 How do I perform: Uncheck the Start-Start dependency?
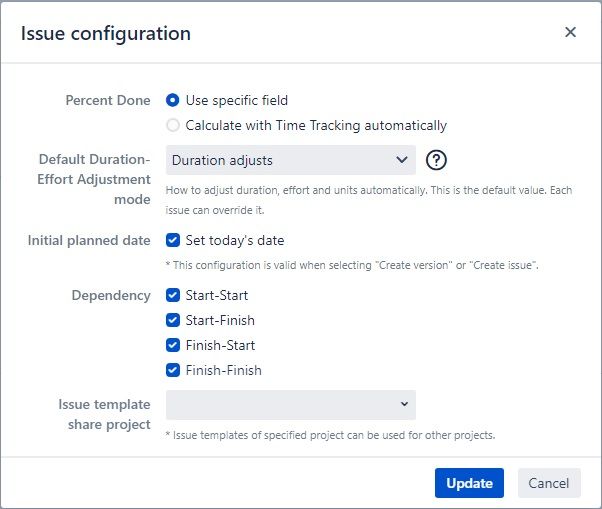pyautogui.click(x=173, y=296)
